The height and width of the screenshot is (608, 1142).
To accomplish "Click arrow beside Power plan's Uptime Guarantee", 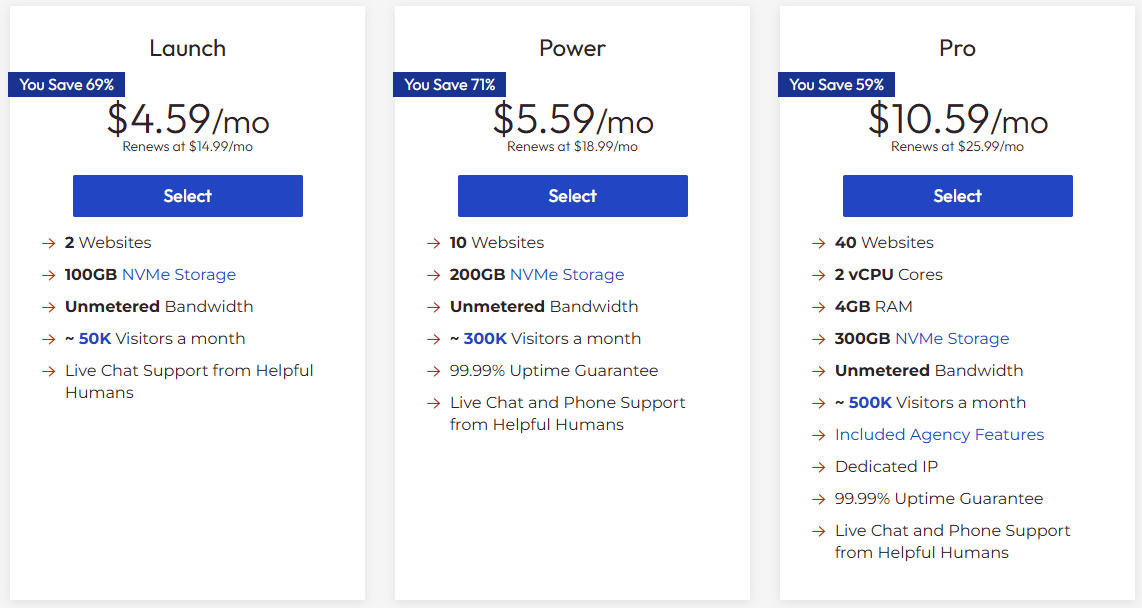I will (434, 371).
